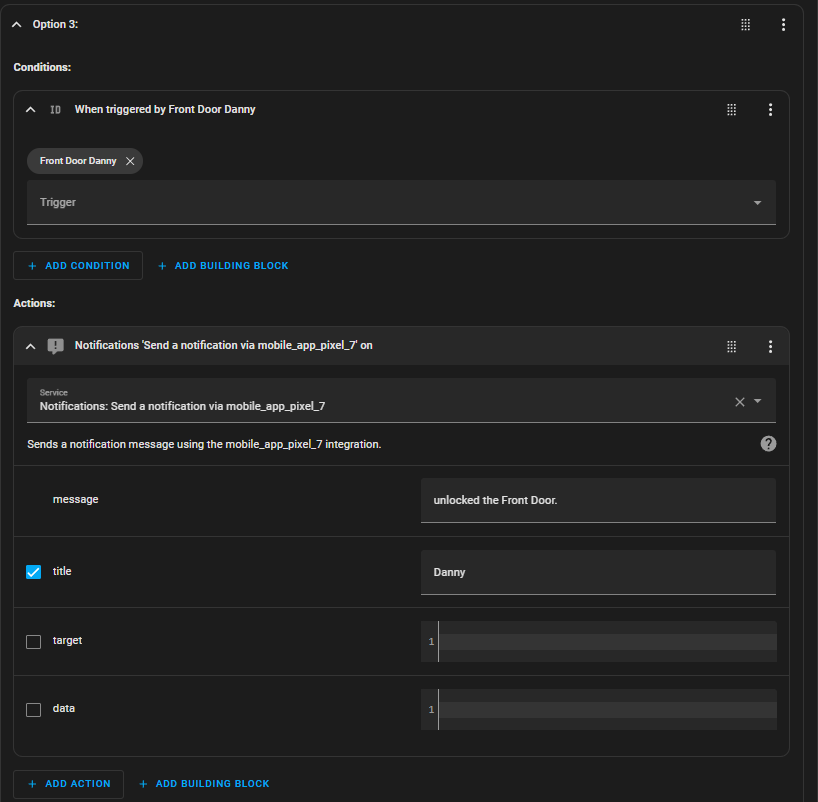Open the Service dropdown arrow
The image size is (818, 802).
(757, 401)
